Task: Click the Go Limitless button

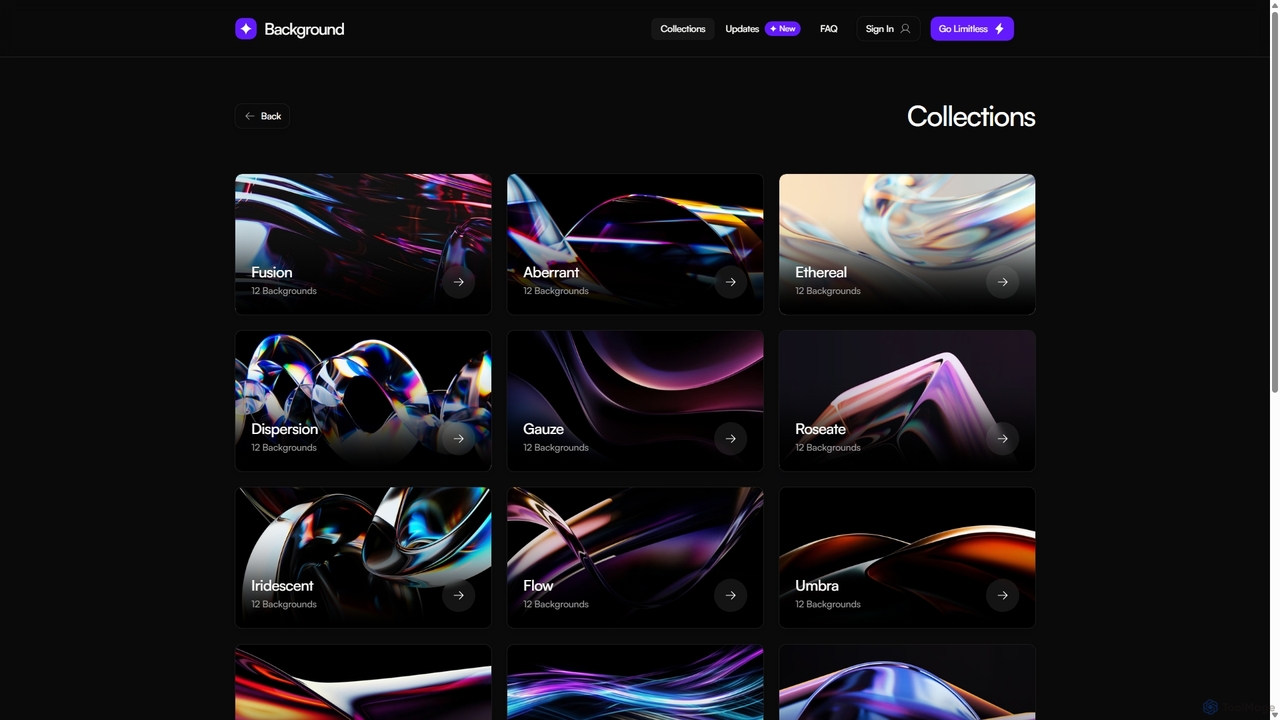Action: click(972, 29)
